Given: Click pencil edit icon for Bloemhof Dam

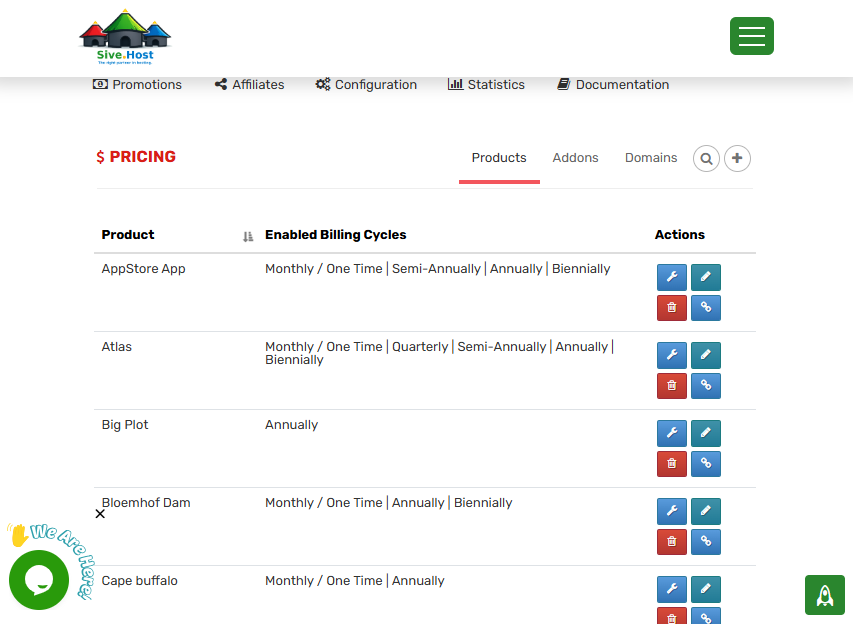Looking at the screenshot, I should tap(706, 511).
